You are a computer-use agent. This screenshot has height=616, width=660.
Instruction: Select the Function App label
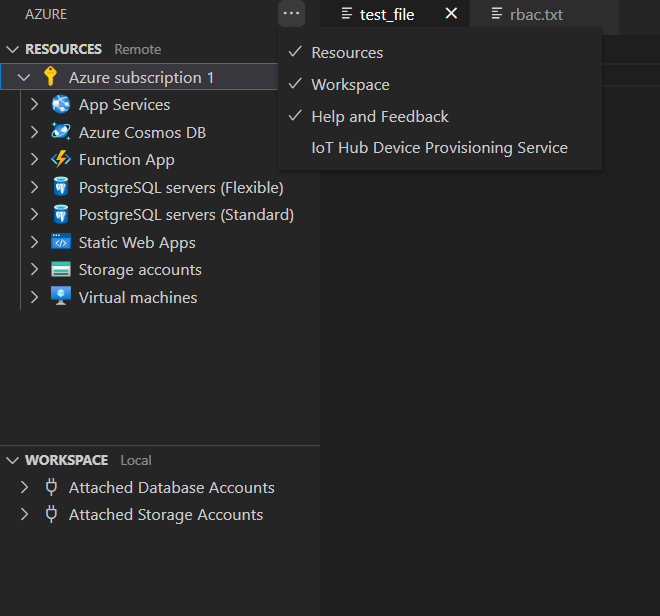point(127,160)
